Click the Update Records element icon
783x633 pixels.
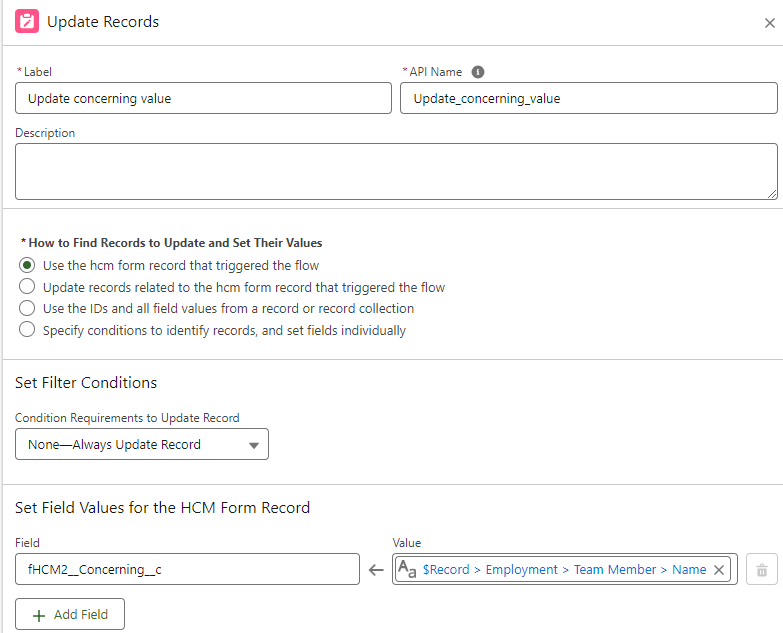point(27,21)
